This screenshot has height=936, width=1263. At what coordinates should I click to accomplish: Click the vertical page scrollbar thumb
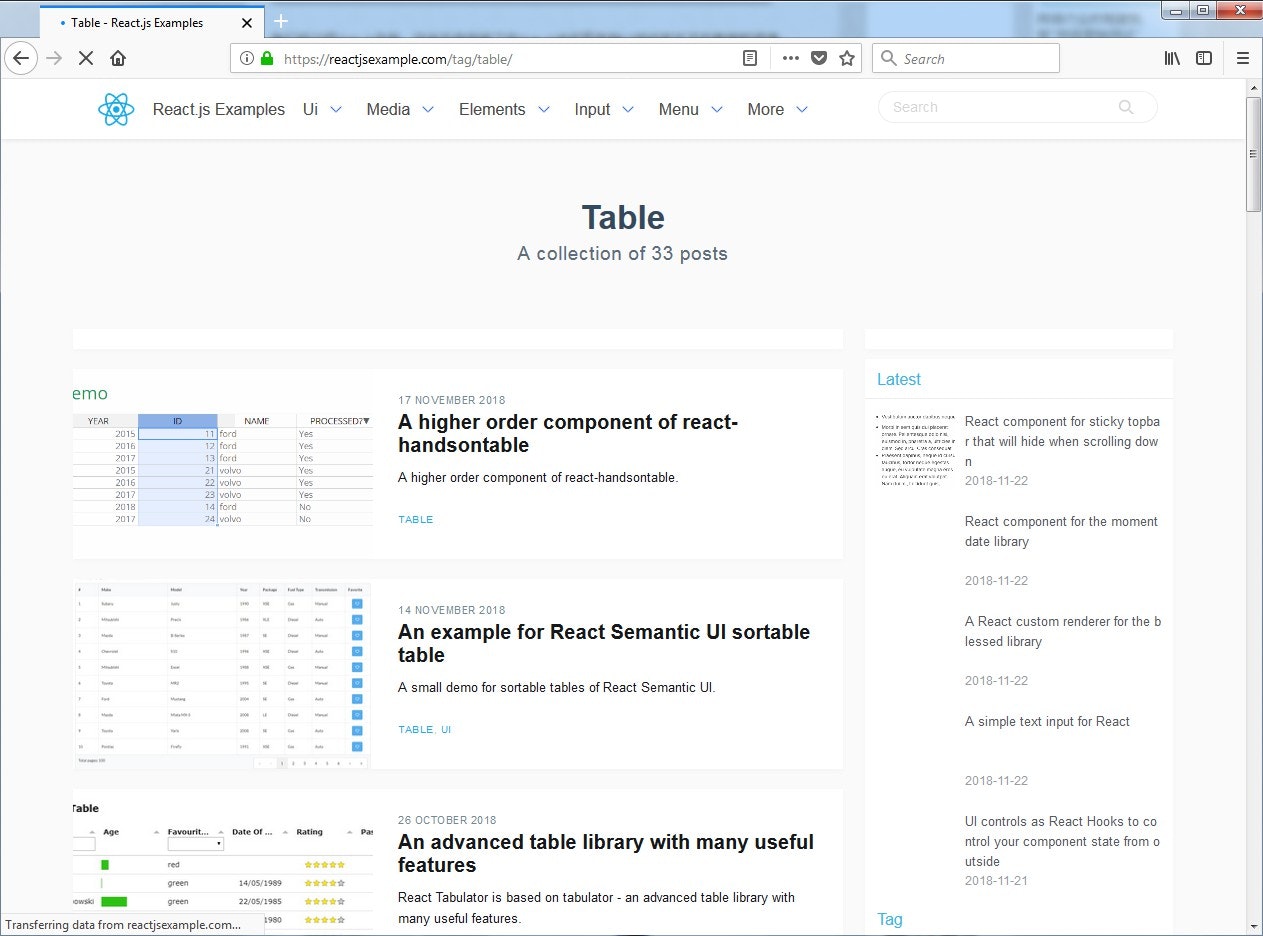[x=1254, y=154]
